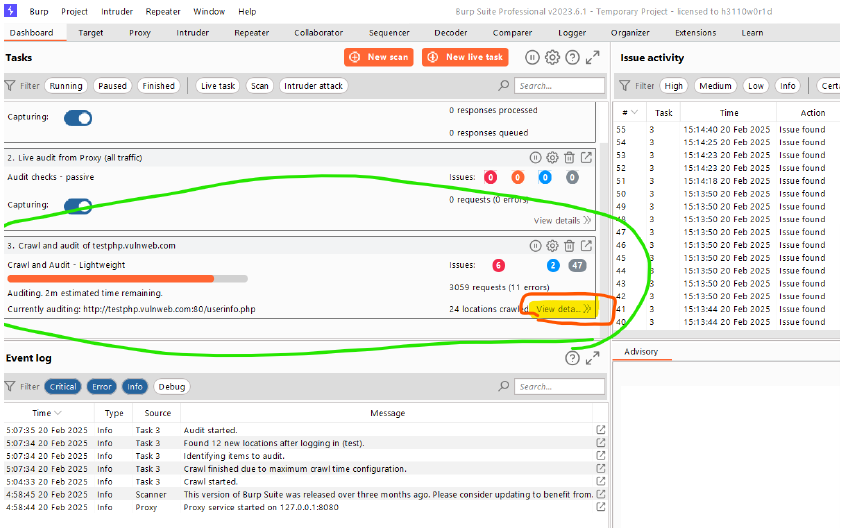The height and width of the screenshot is (532, 844).
Task: Filter issues by Info severity
Action: pos(787,86)
